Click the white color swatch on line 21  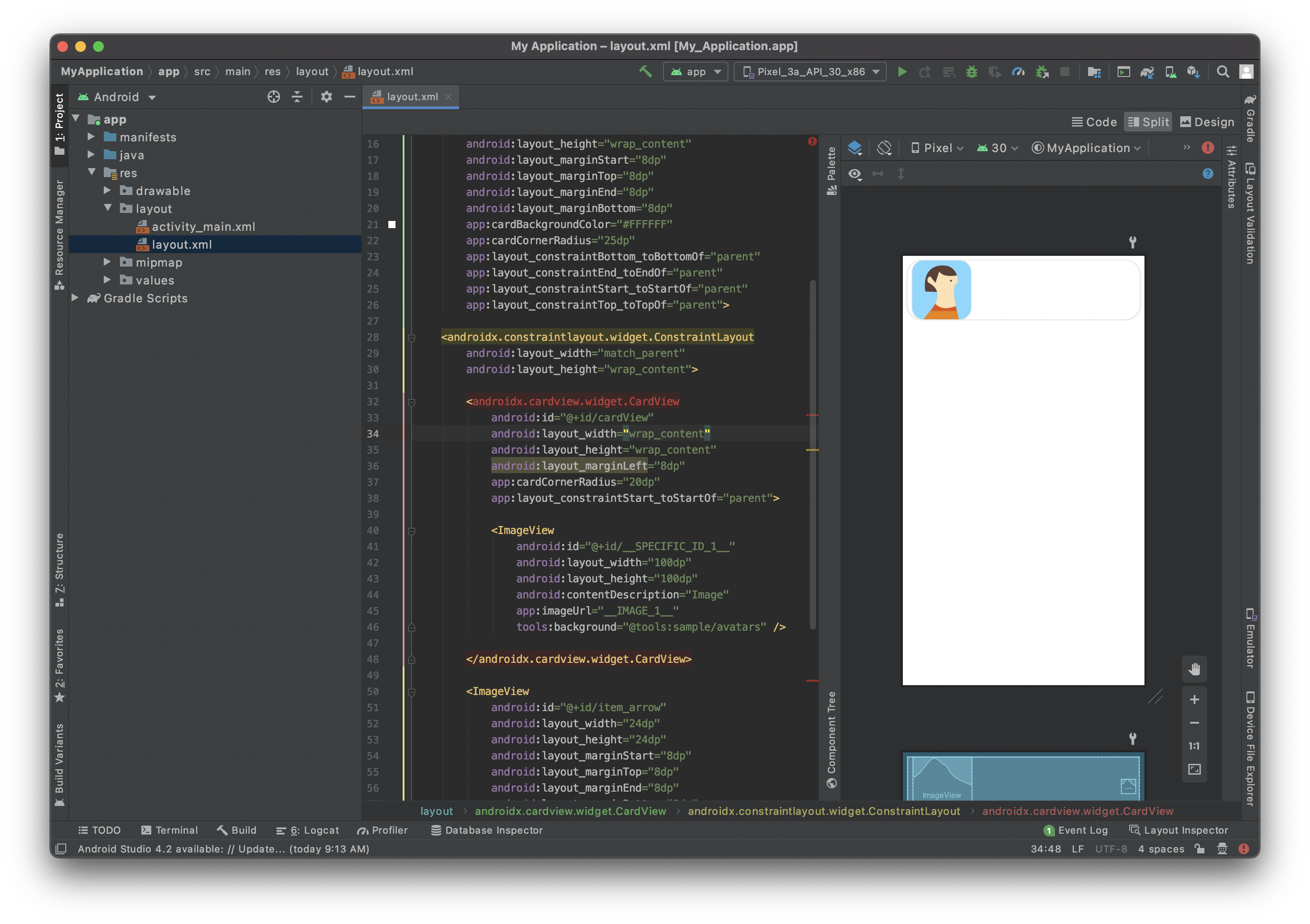(392, 224)
